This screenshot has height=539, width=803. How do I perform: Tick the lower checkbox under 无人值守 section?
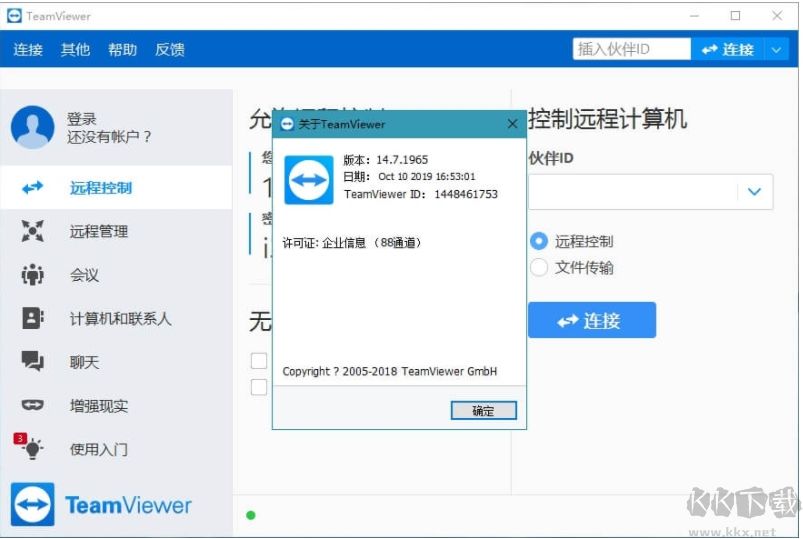259,387
